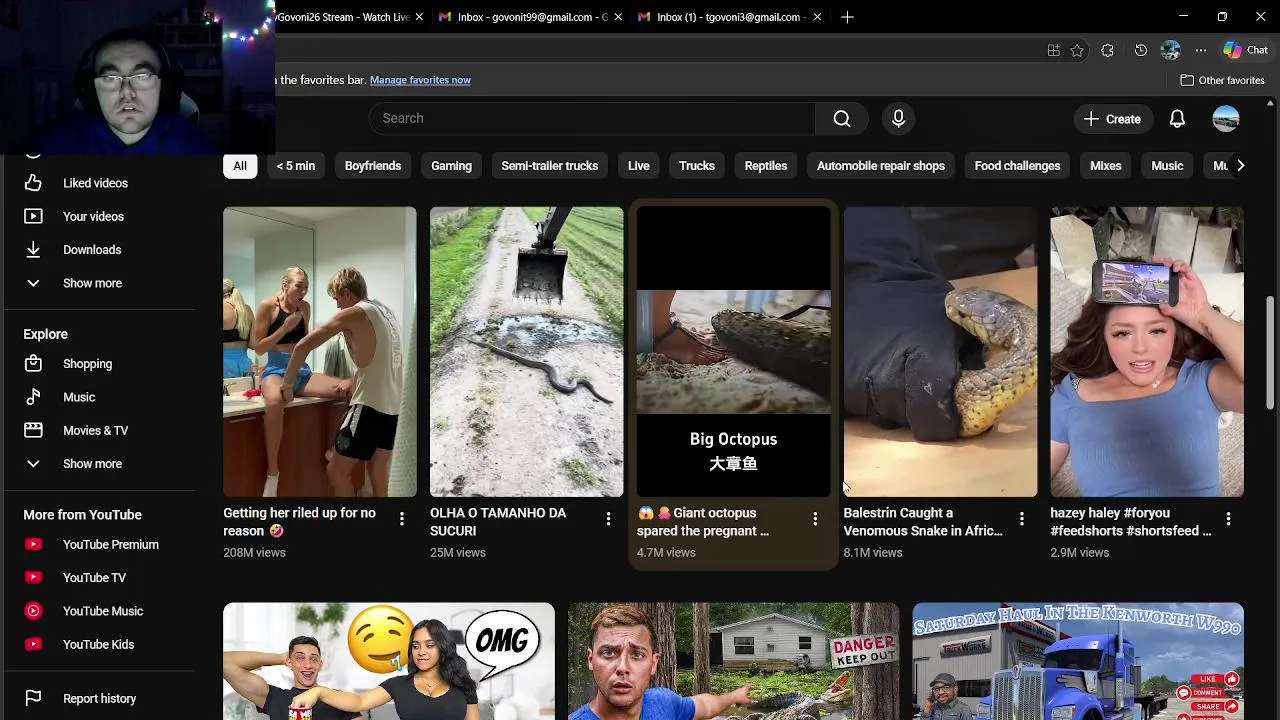Play the Big Octopus short thumbnail
The width and height of the screenshot is (1280, 720).
click(x=734, y=352)
